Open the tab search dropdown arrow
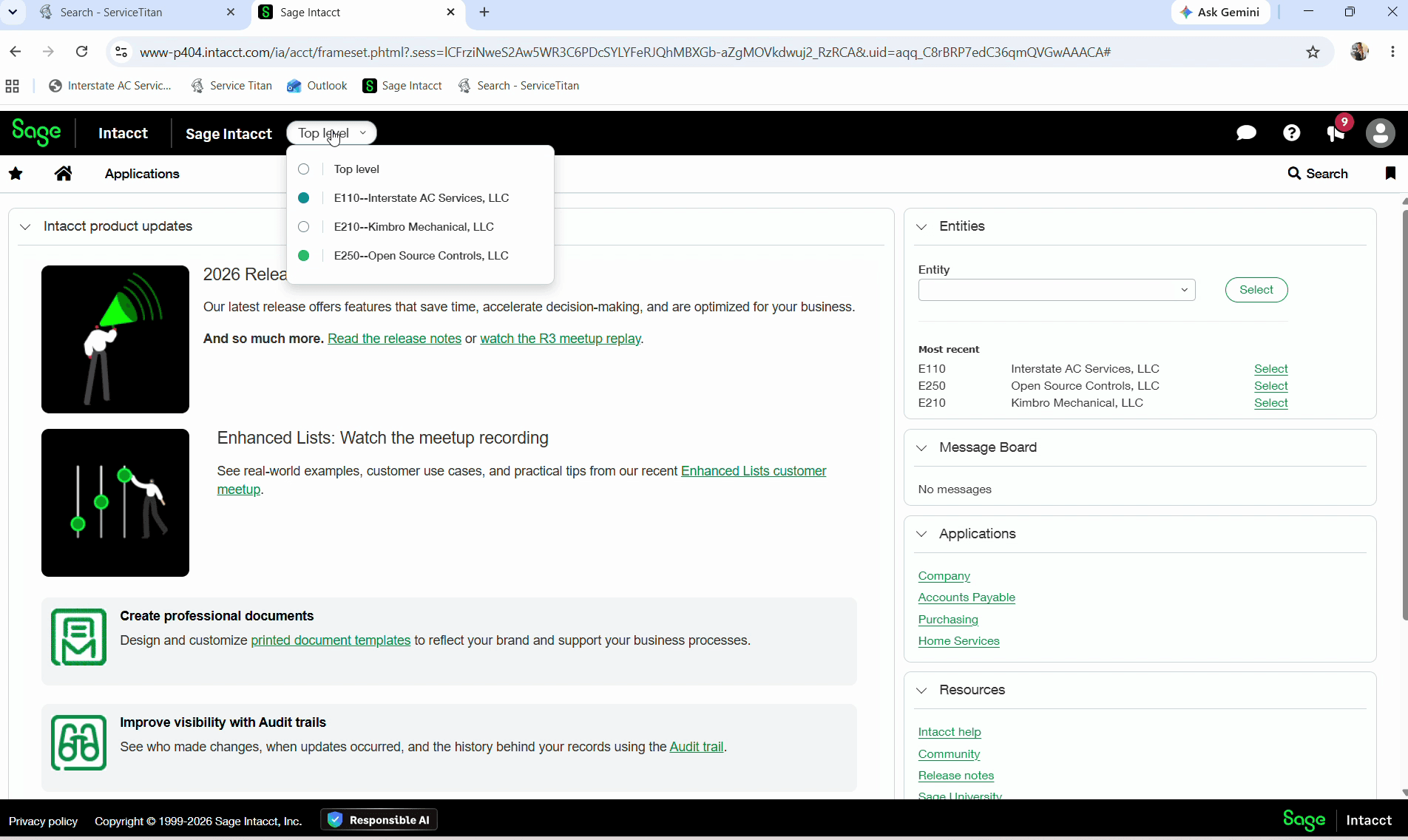Screen dimensions: 1408x840 tap(13, 12)
